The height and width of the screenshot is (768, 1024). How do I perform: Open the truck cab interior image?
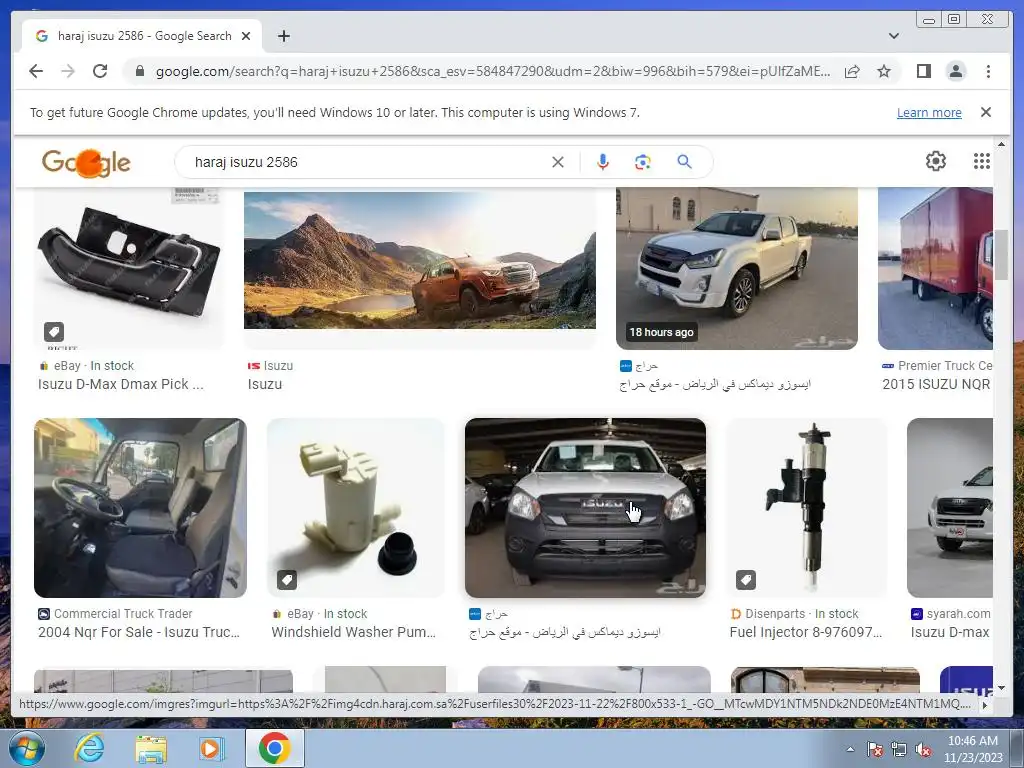click(140, 508)
